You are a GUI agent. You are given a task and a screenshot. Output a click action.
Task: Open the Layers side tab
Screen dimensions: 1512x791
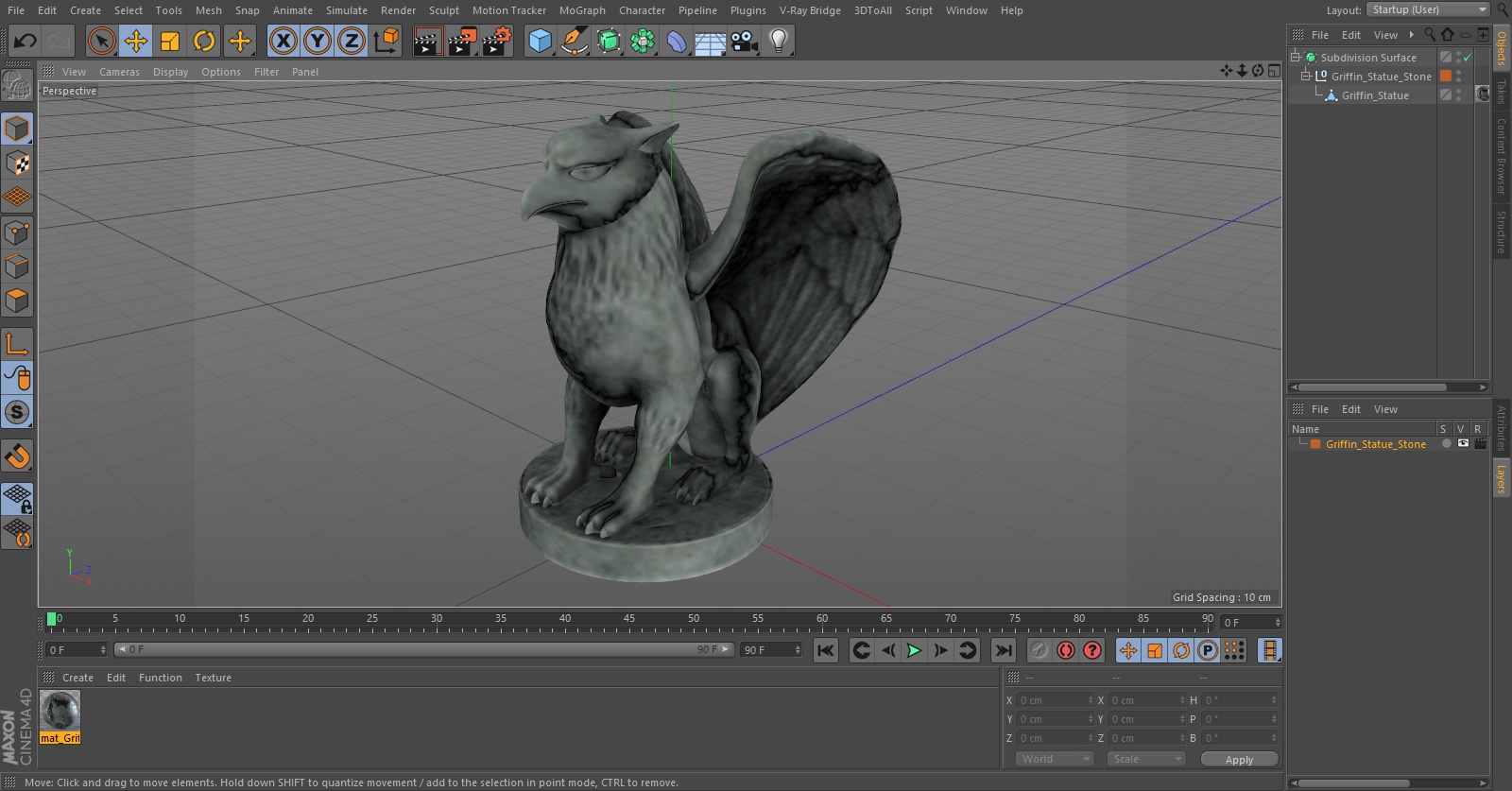point(1501,478)
